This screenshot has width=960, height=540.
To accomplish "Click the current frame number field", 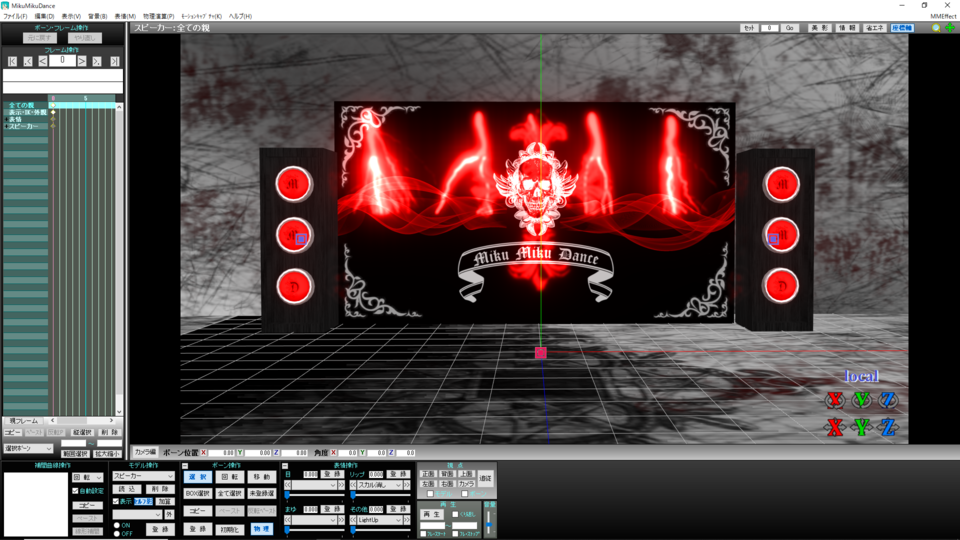I will [x=62, y=61].
